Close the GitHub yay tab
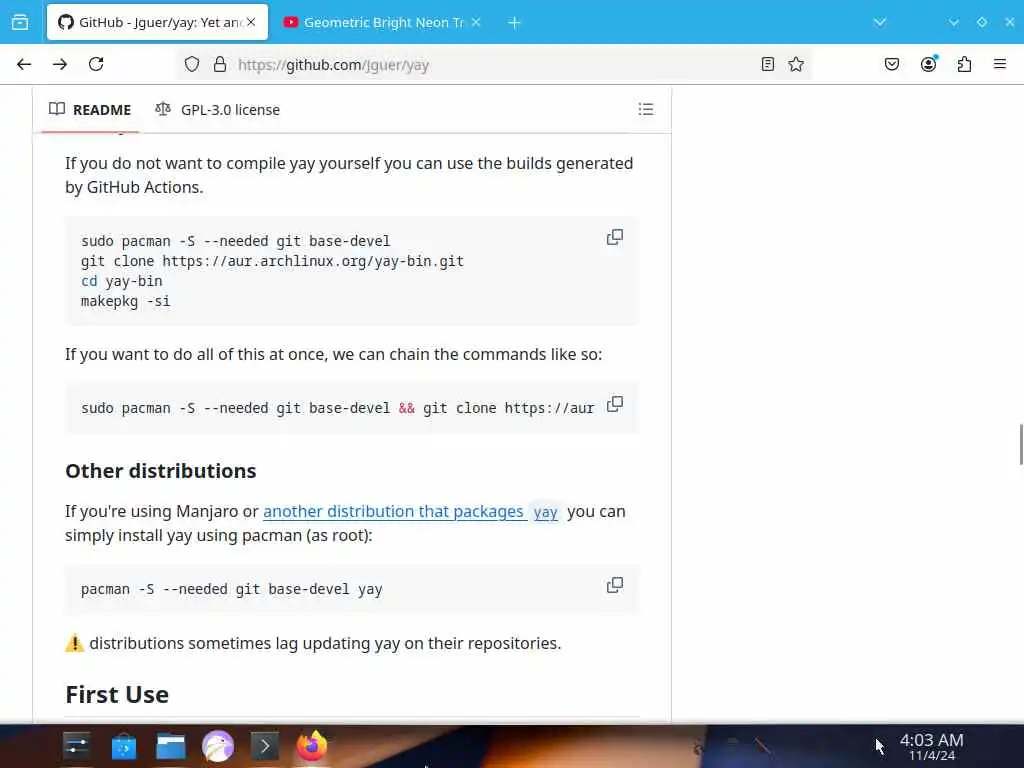Image resolution: width=1024 pixels, height=768 pixels. tap(251, 22)
